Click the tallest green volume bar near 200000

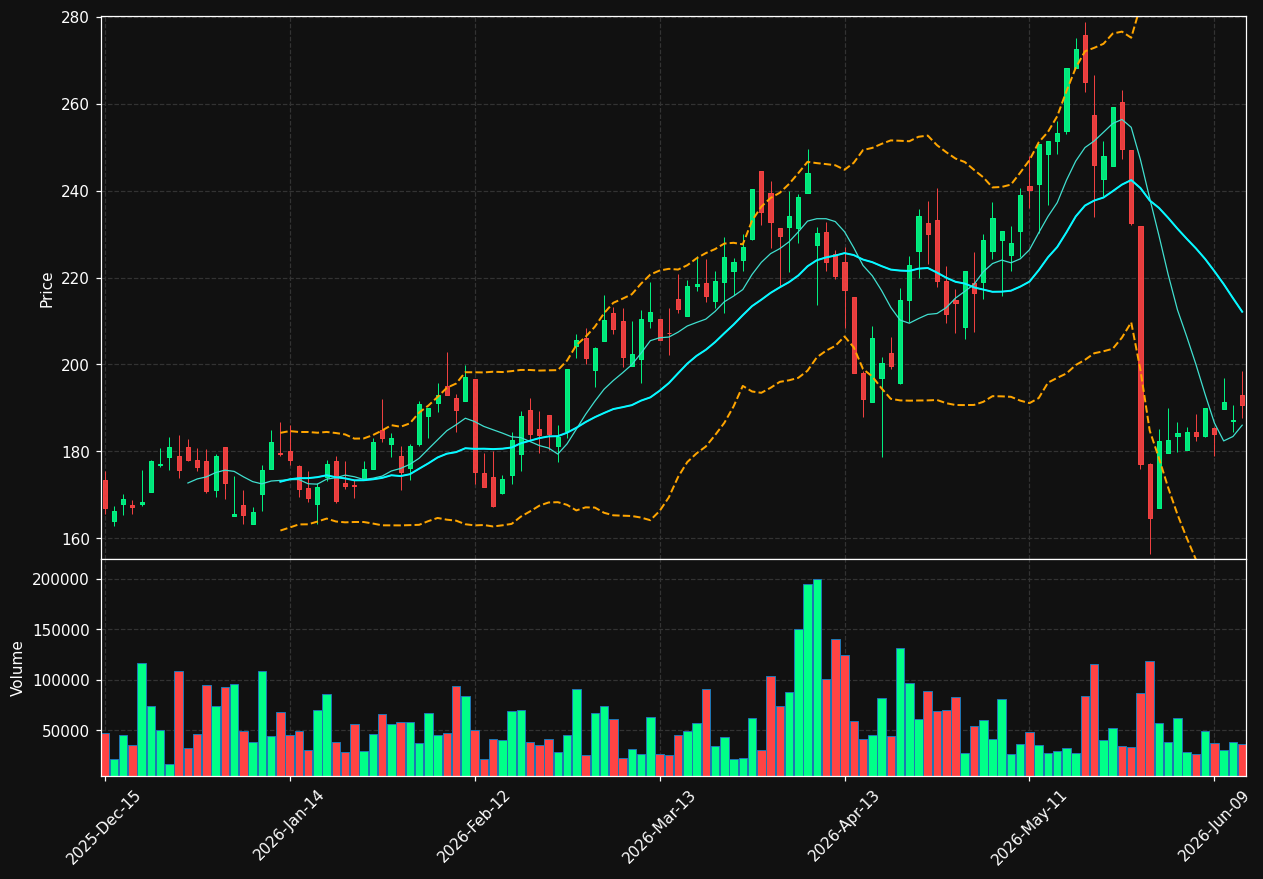point(817,677)
